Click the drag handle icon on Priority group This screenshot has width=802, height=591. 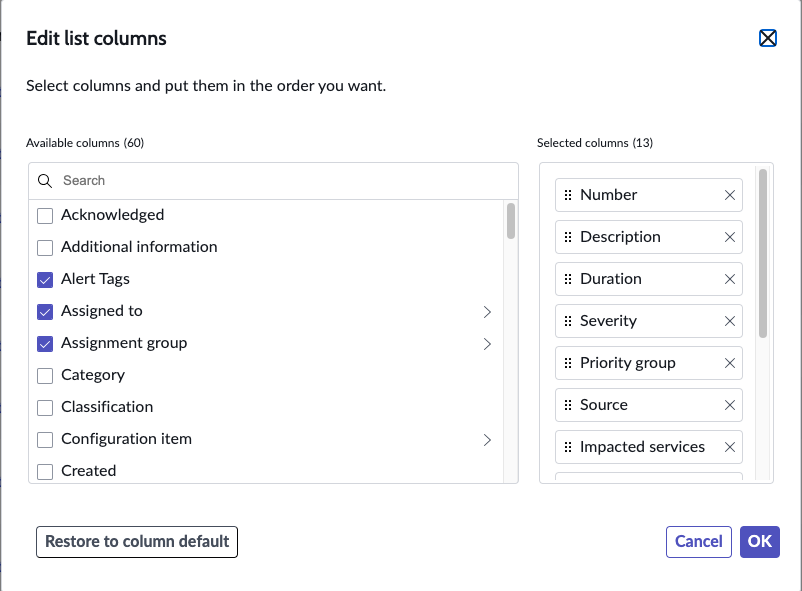tap(568, 363)
